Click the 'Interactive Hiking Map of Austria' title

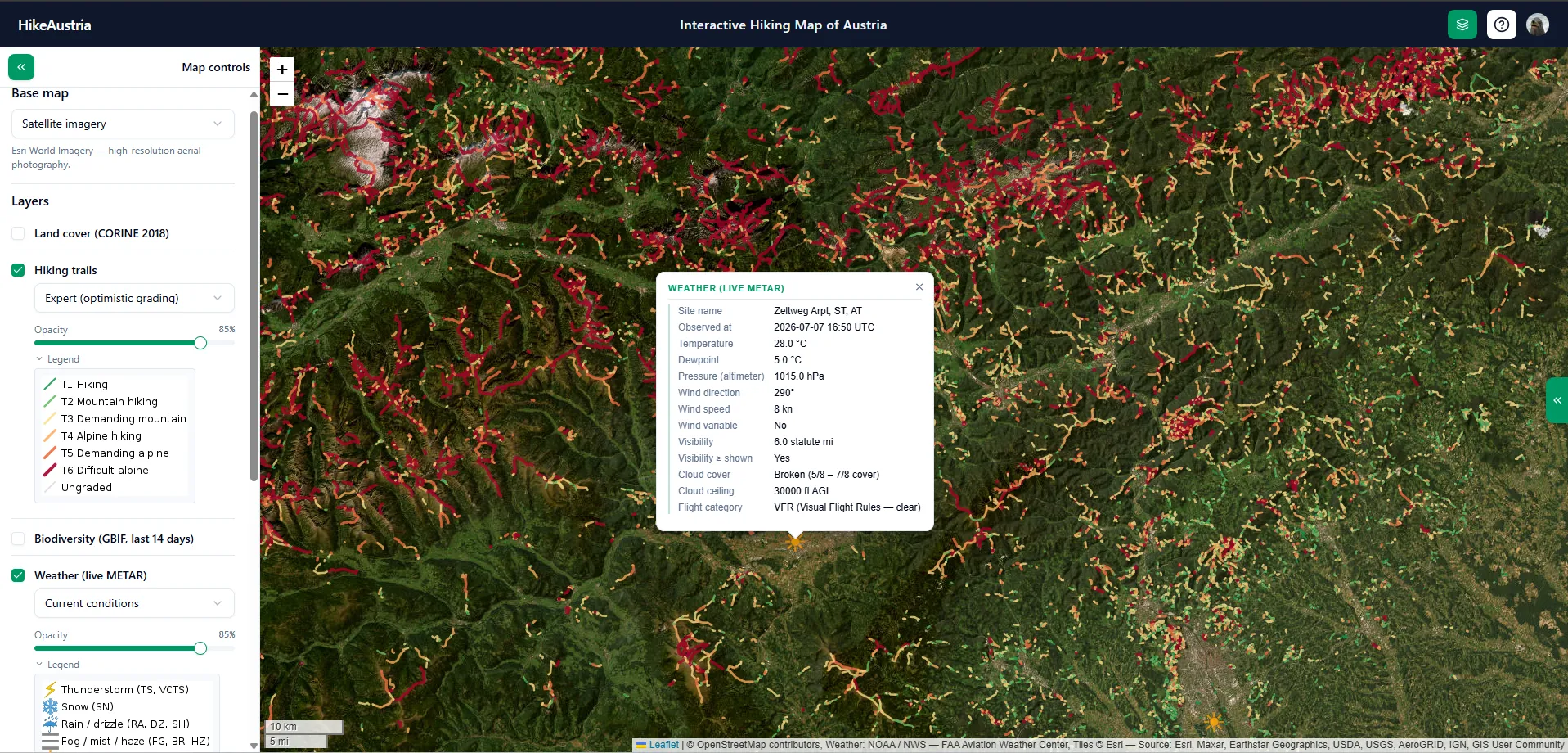[x=784, y=25]
